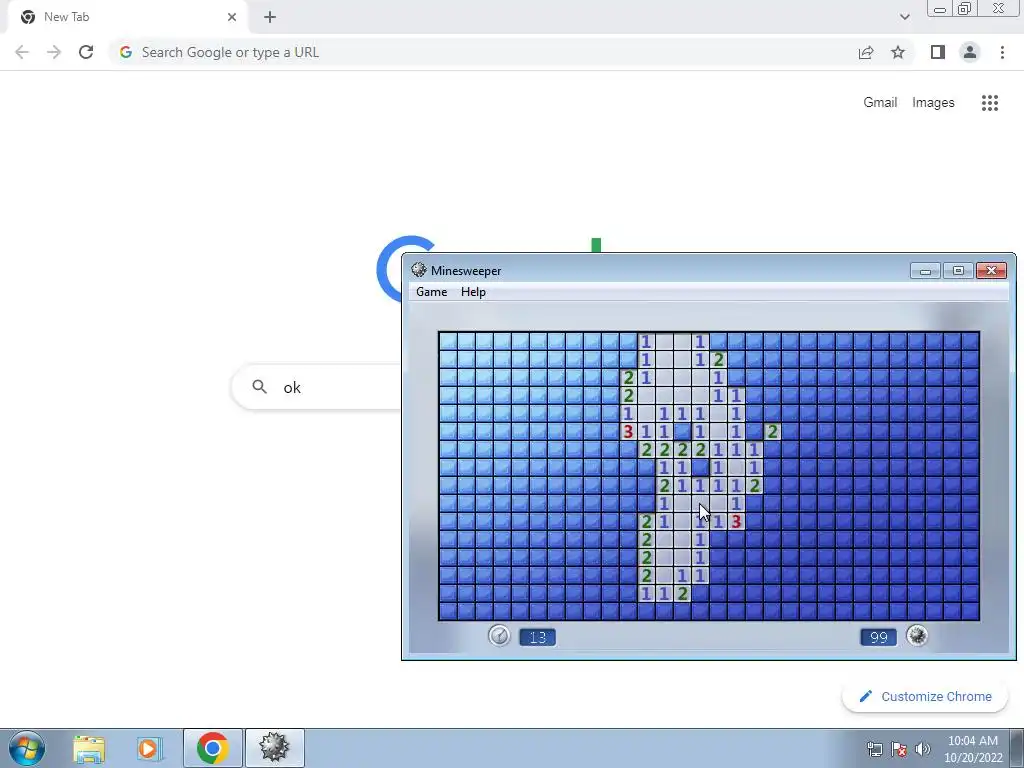
Task: Bookmark this tab with the star icon
Action: pos(898,52)
